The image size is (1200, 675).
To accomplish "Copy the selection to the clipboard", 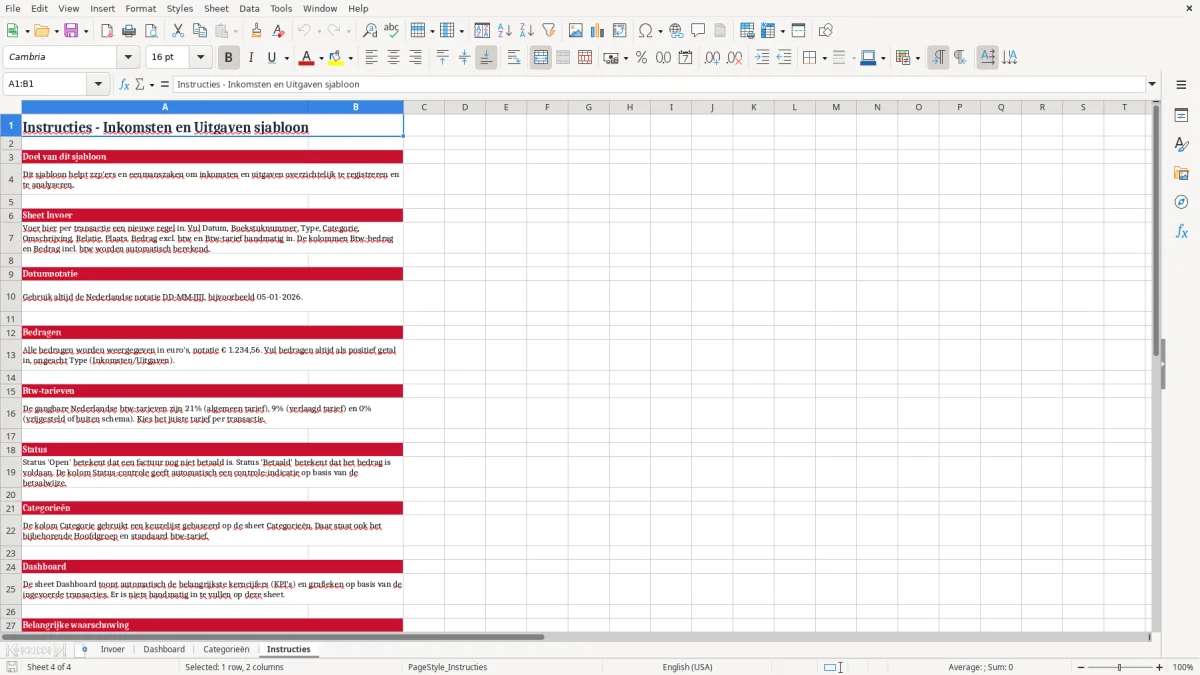I will pos(199,31).
